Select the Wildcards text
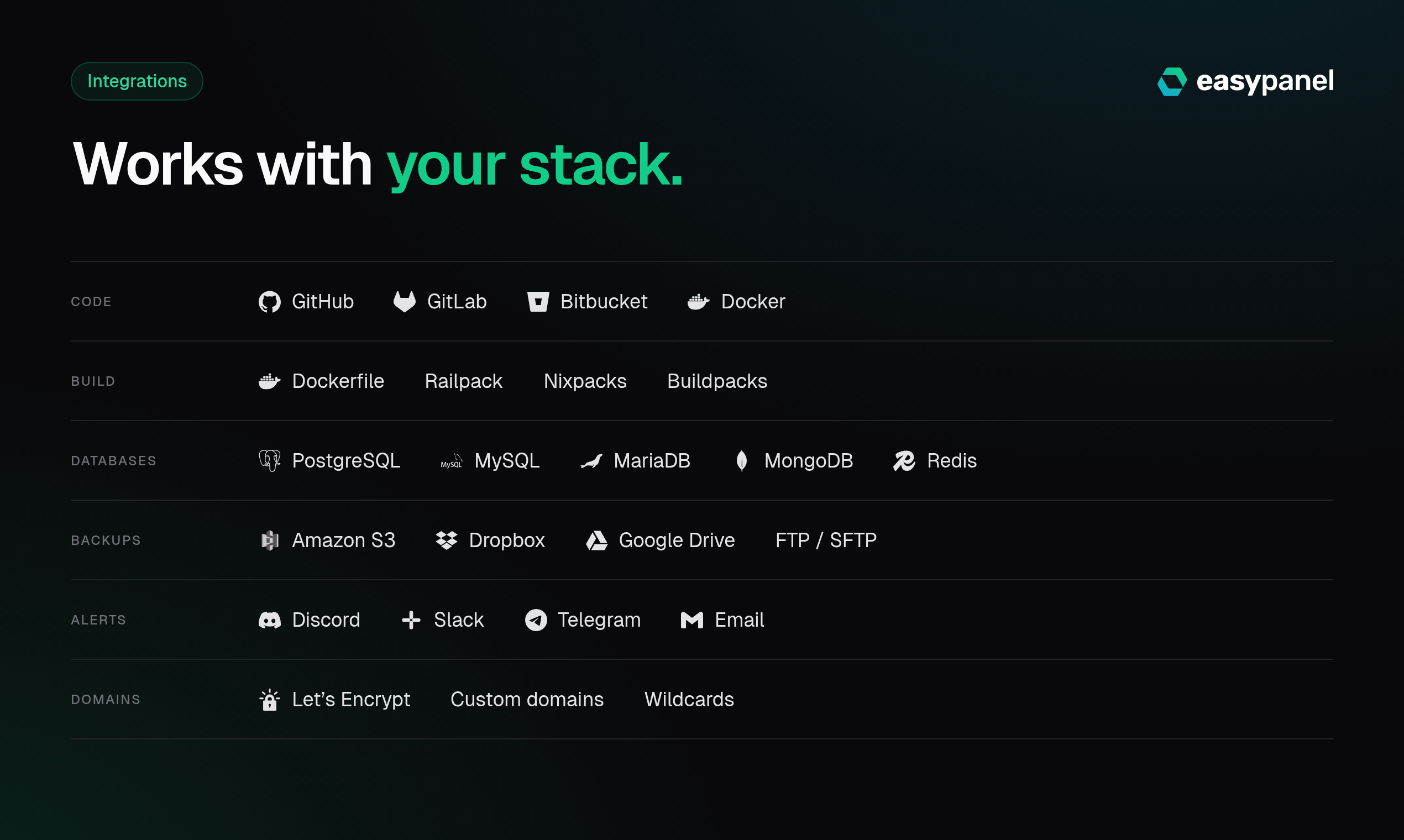1404x840 pixels. pyautogui.click(x=689, y=700)
